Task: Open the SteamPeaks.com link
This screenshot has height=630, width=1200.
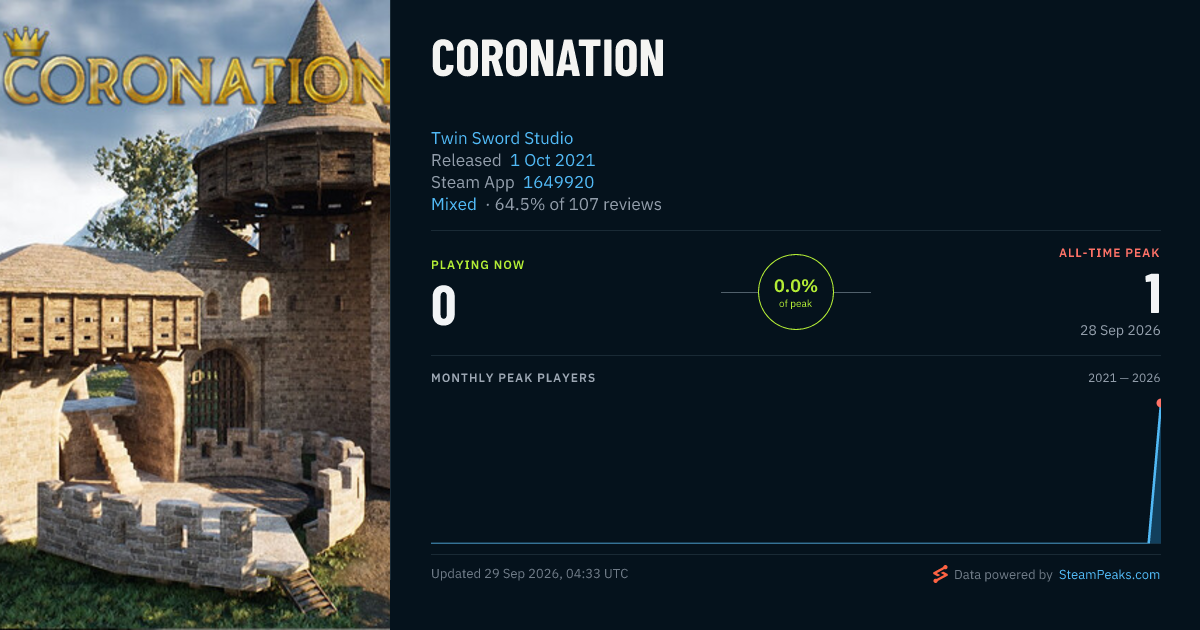Action: pyautogui.click(x=1109, y=575)
